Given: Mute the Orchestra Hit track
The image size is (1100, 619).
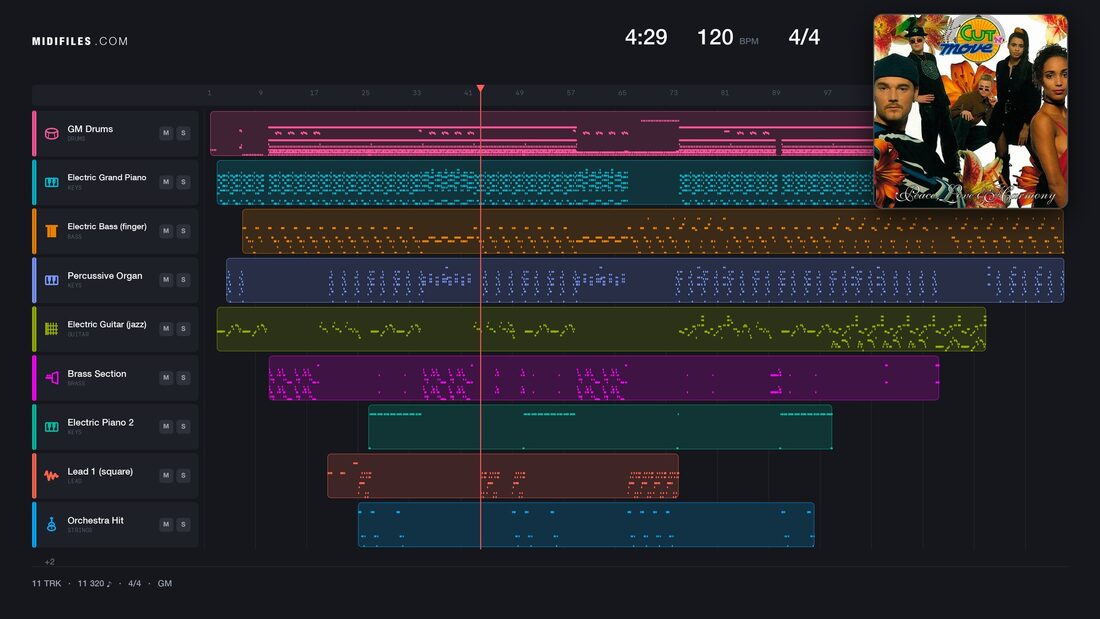Looking at the screenshot, I should click(166, 524).
